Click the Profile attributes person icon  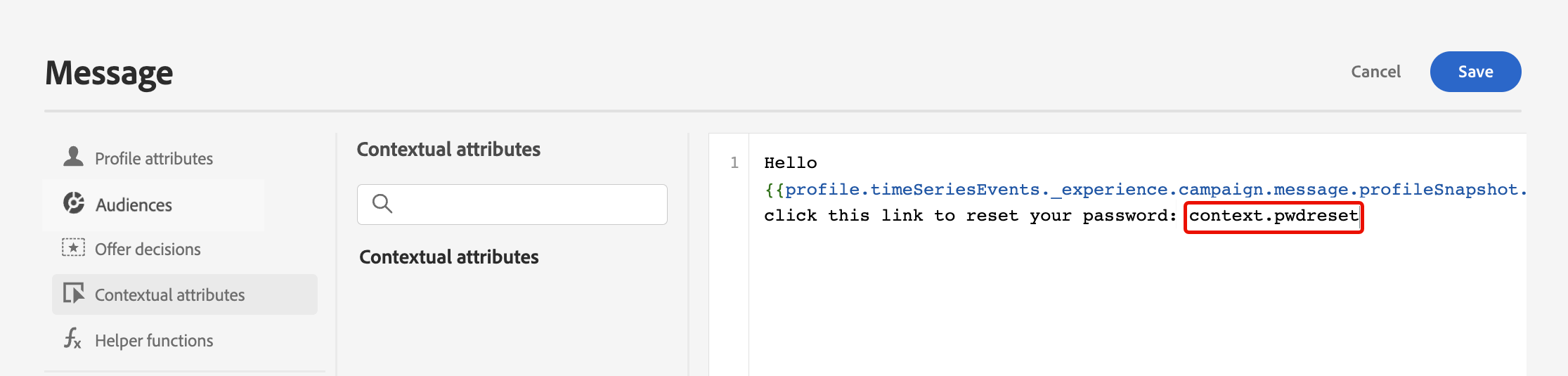(x=73, y=156)
